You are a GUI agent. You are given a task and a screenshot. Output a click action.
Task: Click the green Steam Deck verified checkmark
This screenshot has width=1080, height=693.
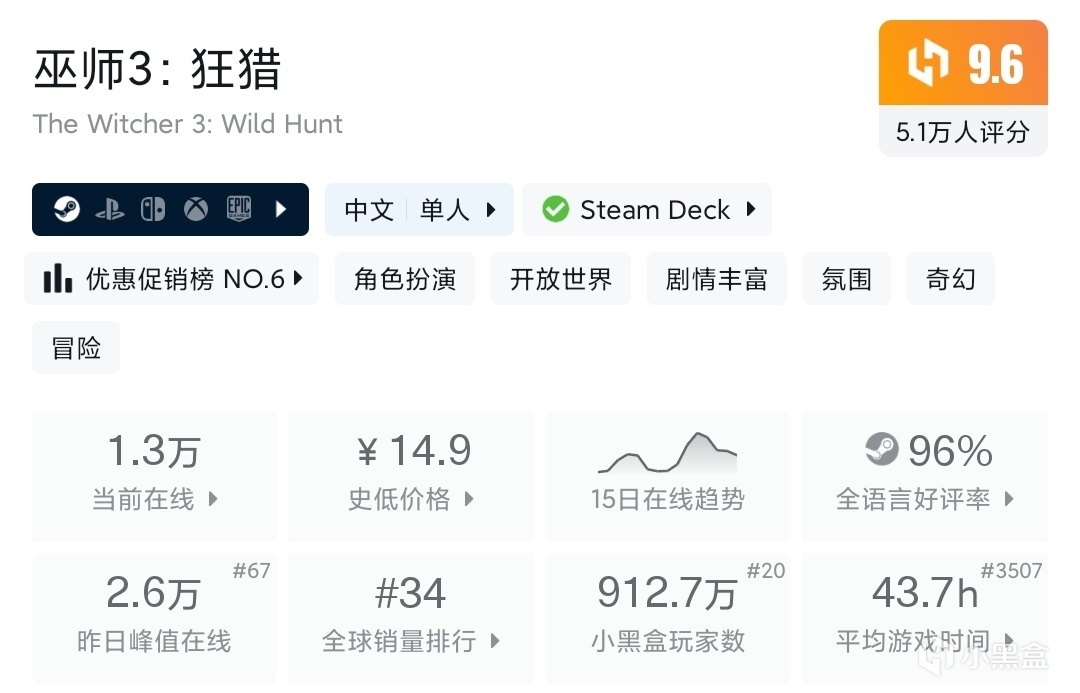555,210
